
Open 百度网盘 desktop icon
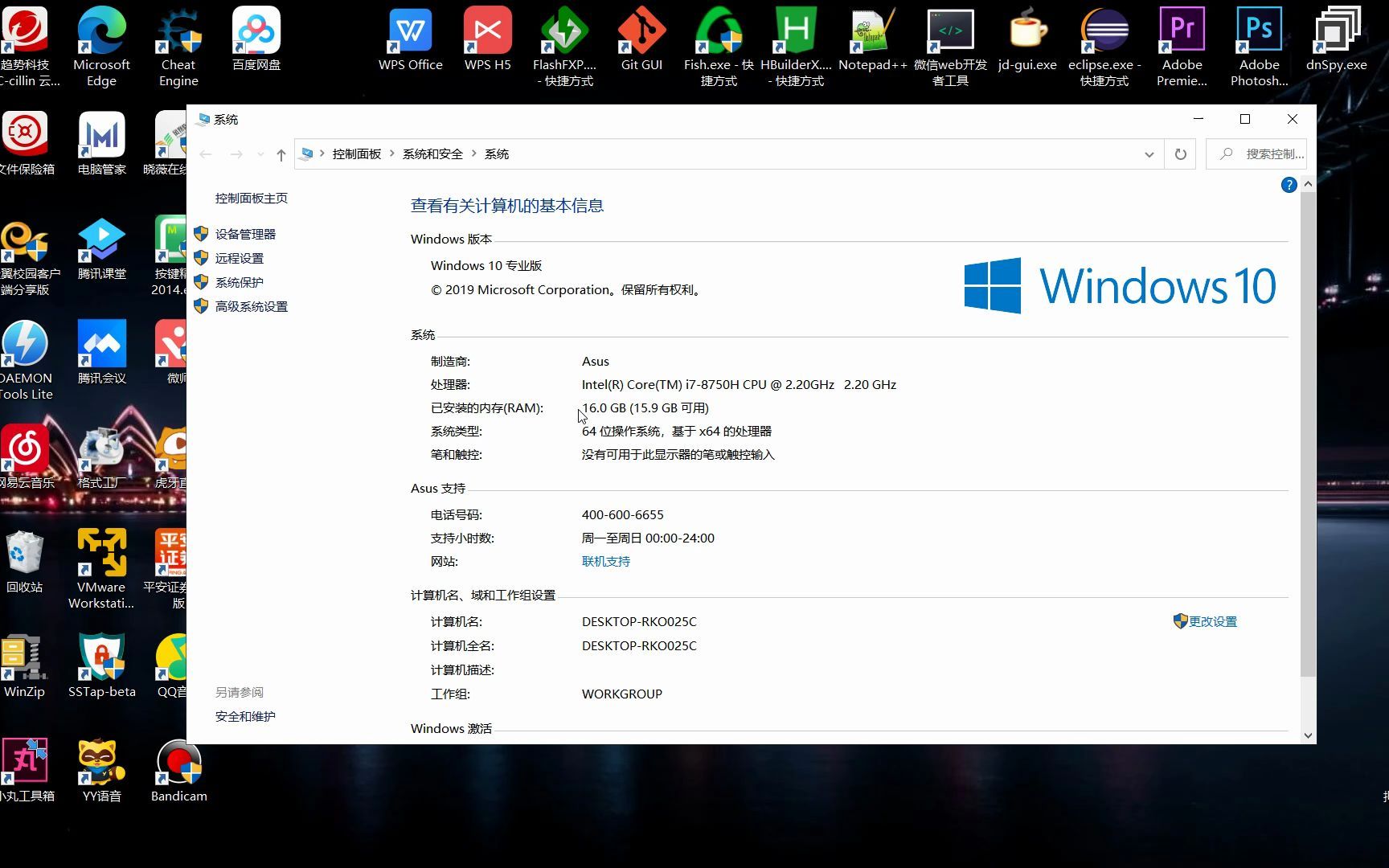[x=256, y=39]
